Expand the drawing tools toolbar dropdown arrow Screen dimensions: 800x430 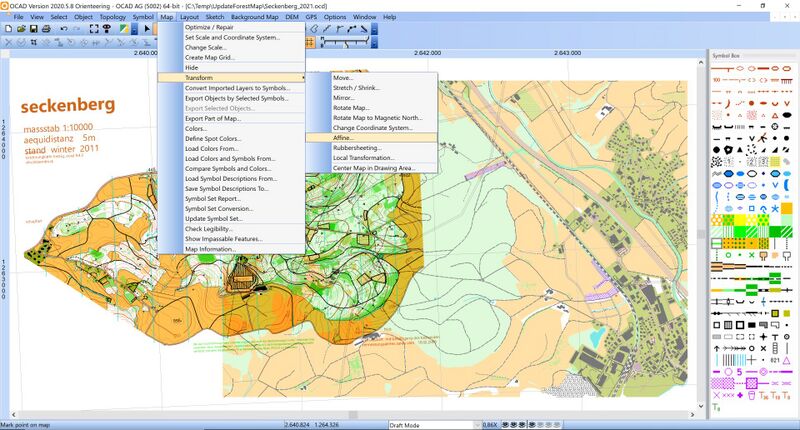[x=374, y=29]
